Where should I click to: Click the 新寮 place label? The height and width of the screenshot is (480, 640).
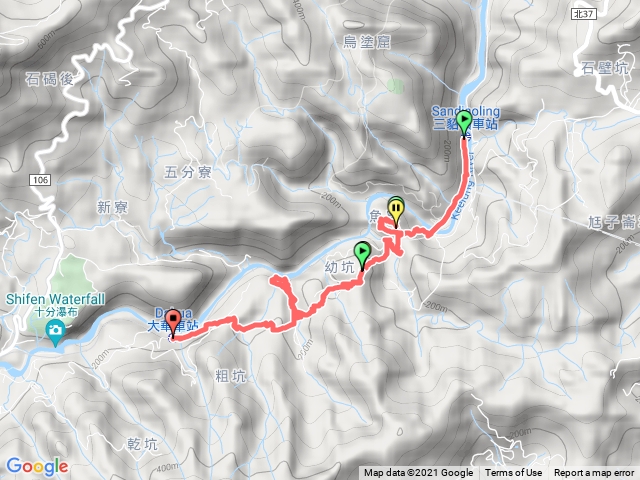(x=113, y=207)
